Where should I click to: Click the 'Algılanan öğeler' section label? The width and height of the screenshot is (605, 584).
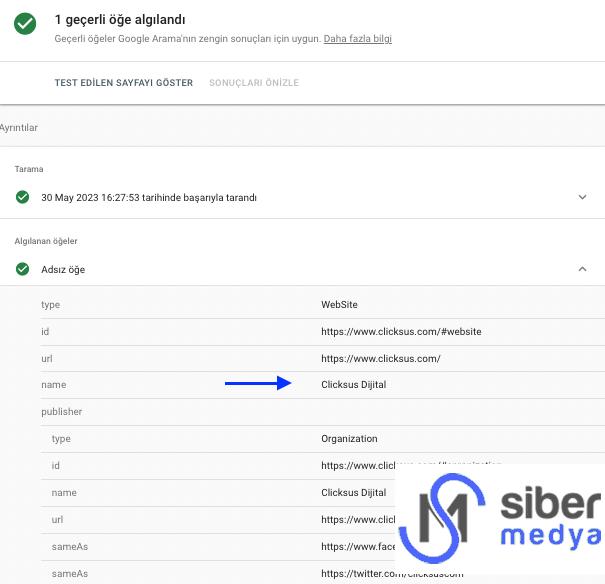[46, 241]
